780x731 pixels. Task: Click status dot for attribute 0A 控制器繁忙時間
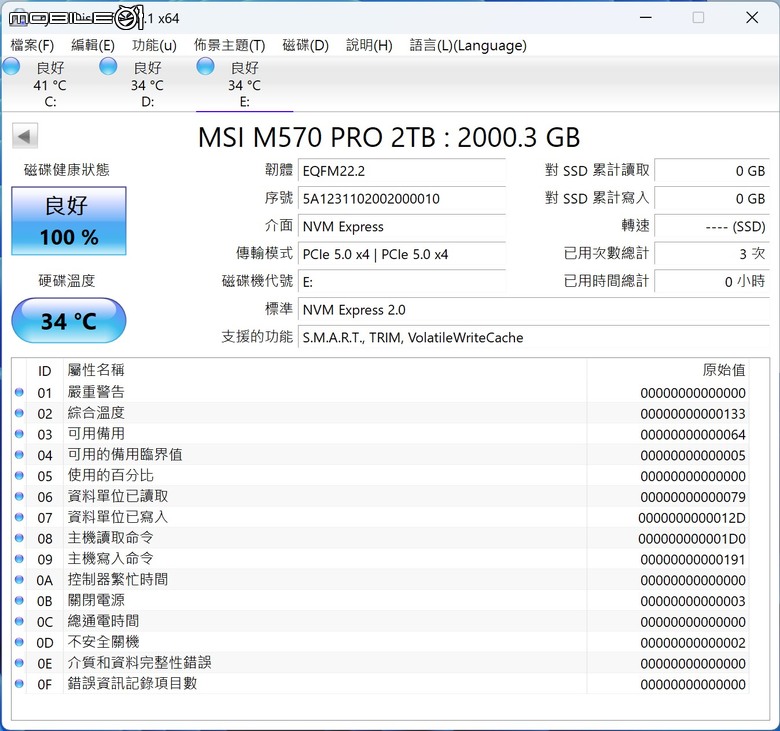(19, 579)
